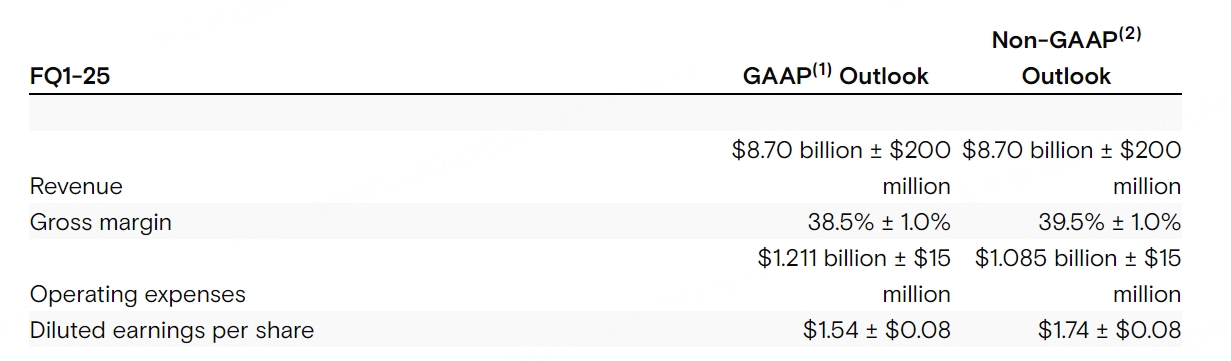Click the Operating expenses row label
This screenshot has height=361, width=1231.
138,294
